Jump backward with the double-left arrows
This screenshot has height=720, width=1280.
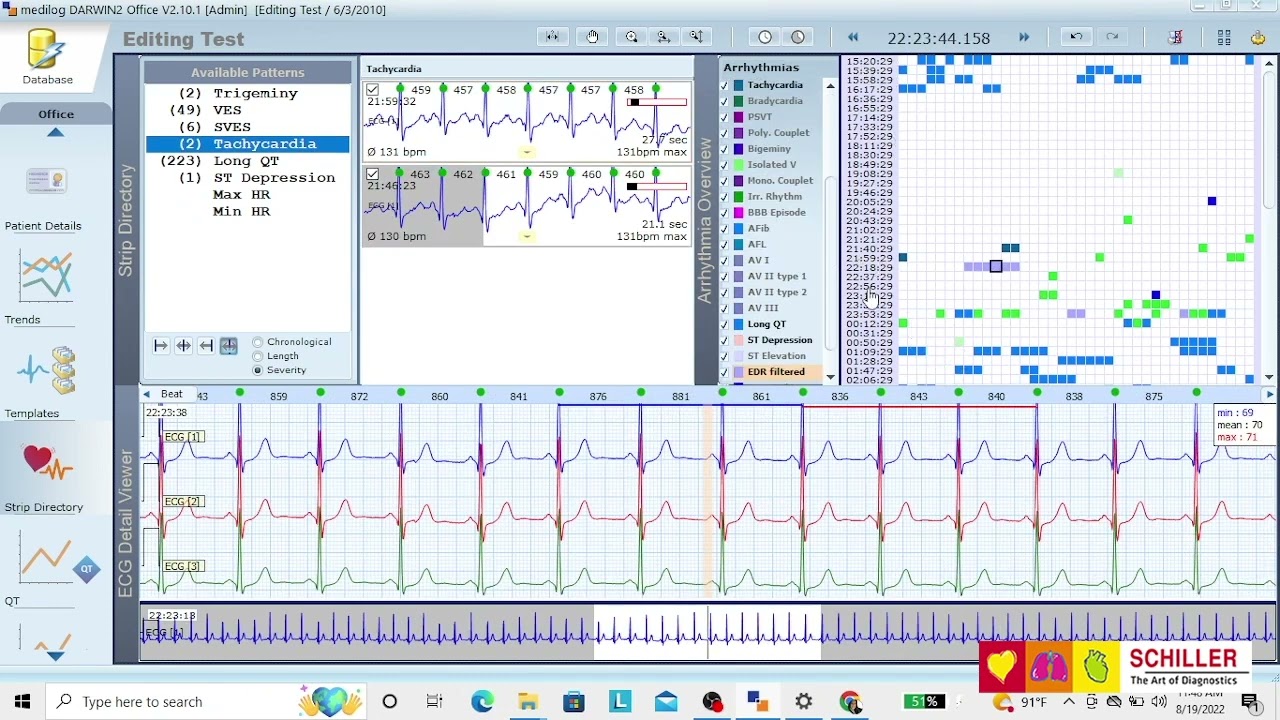click(853, 37)
